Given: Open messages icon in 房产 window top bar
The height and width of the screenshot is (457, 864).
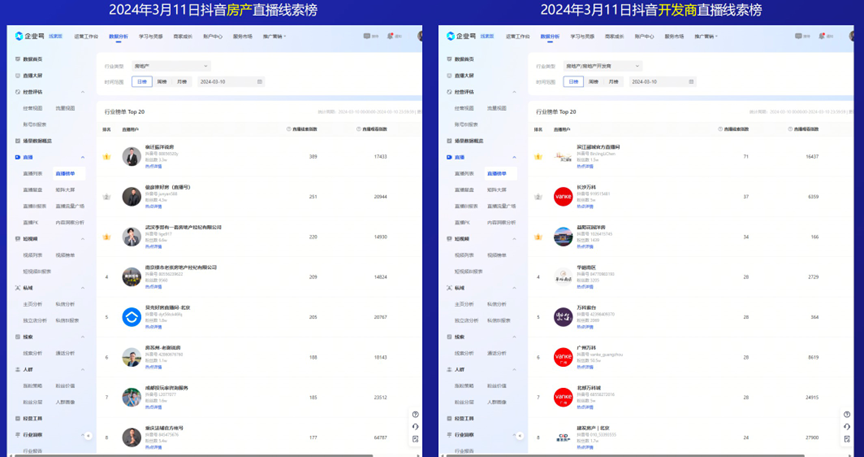Looking at the screenshot, I should 367,36.
